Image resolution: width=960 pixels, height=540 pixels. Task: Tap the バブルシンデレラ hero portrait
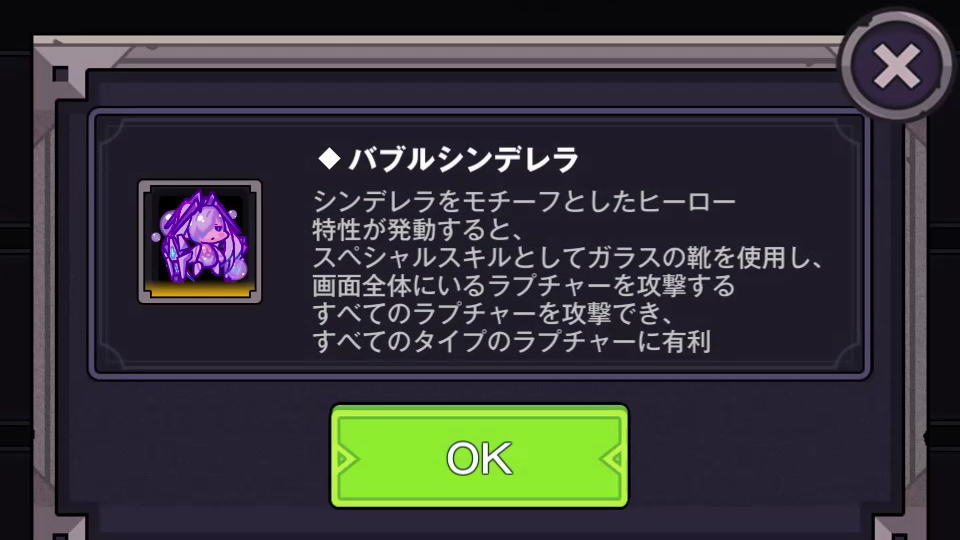200,241
